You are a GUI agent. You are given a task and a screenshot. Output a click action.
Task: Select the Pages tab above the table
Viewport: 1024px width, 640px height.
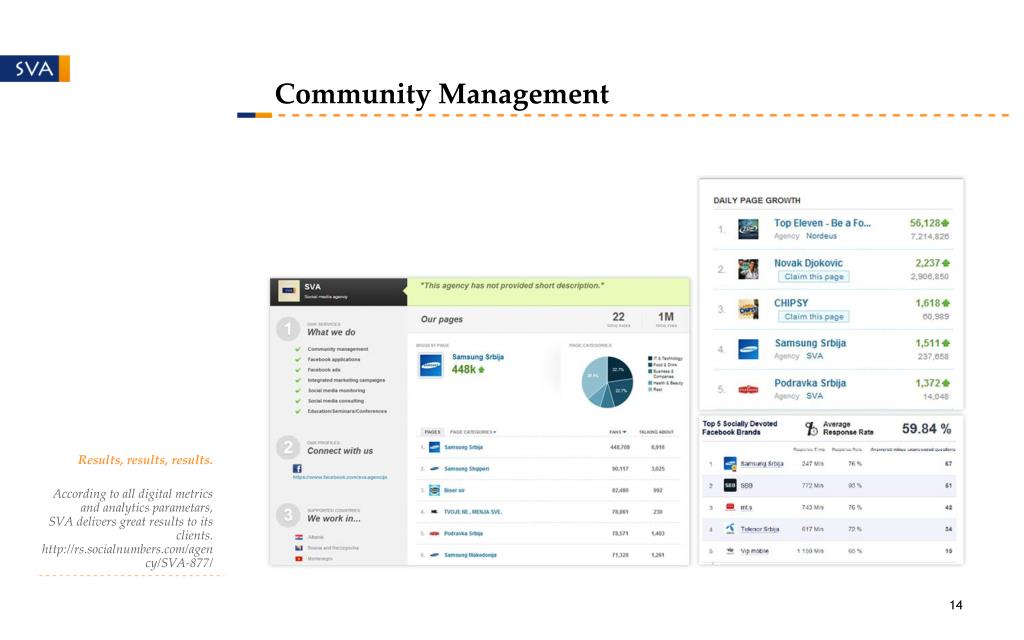[432, 432]
